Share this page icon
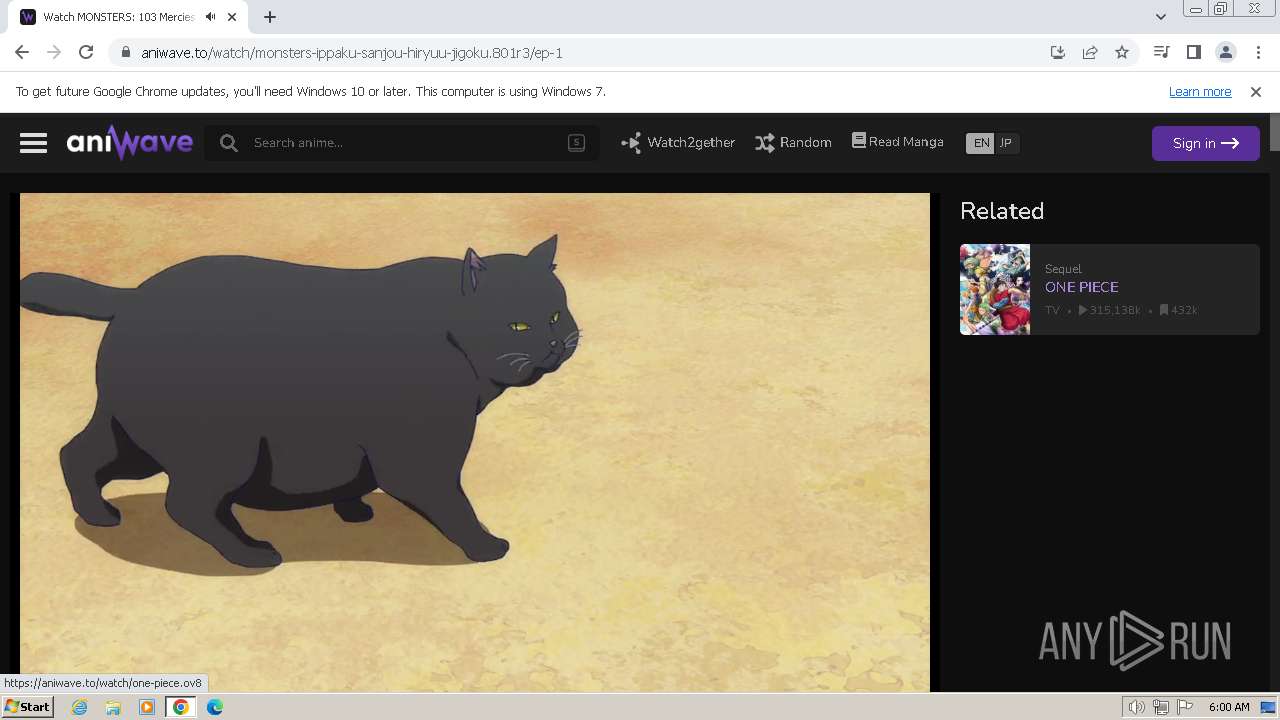1280x720 pixels. point(1090,52)
